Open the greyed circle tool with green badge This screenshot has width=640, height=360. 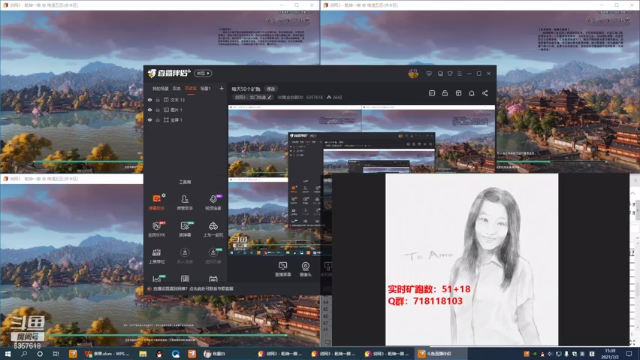(x=213, y=256)
